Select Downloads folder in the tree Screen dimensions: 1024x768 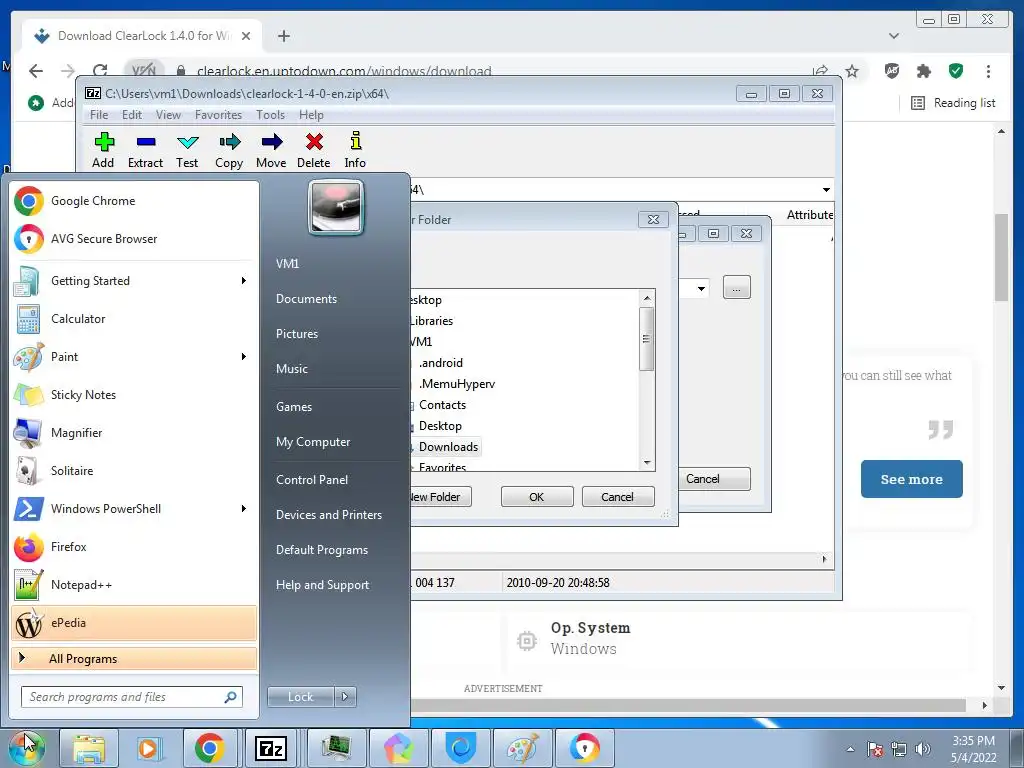coord(448,447)
